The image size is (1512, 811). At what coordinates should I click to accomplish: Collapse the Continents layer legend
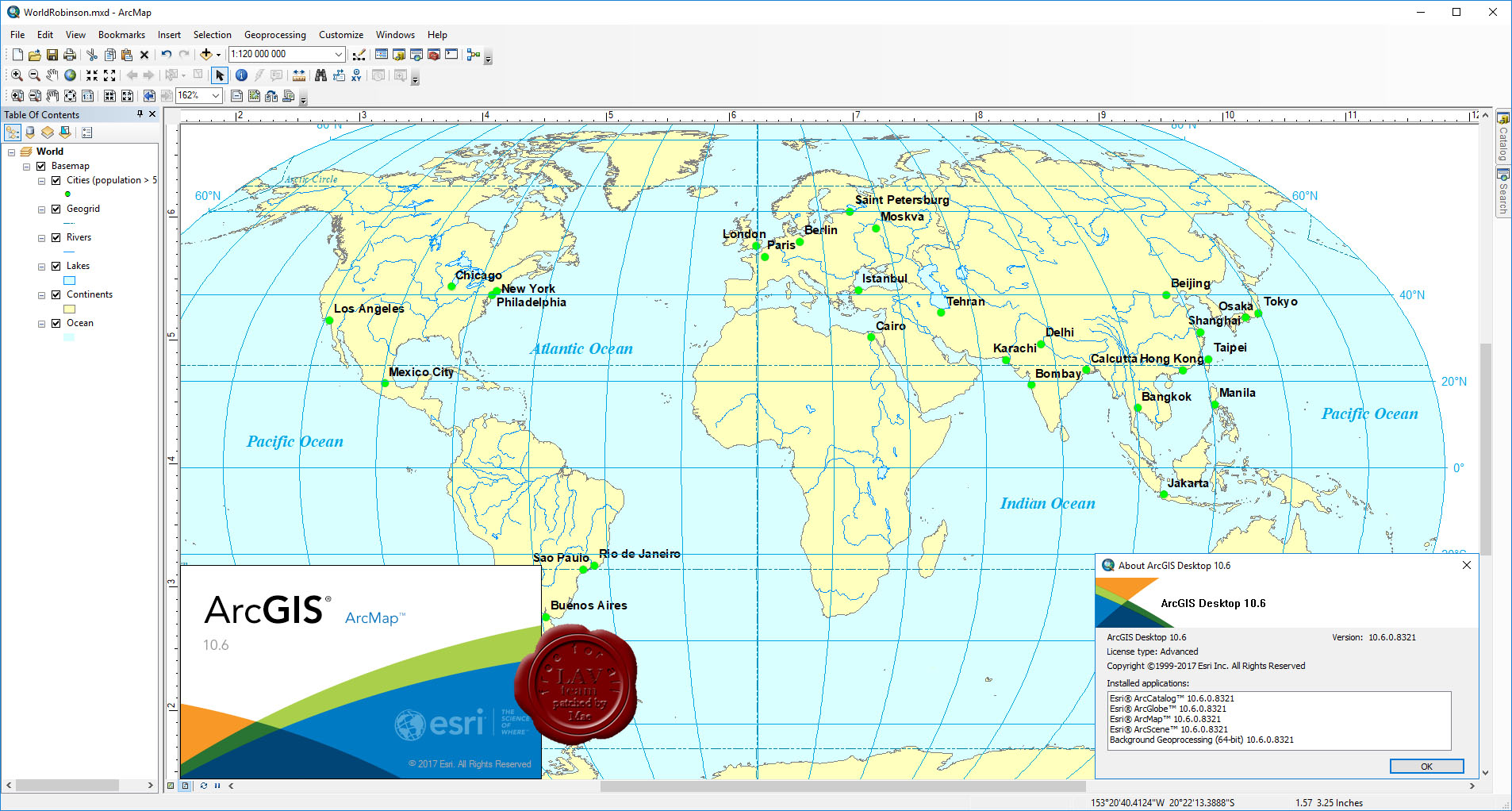click(41, 295)
